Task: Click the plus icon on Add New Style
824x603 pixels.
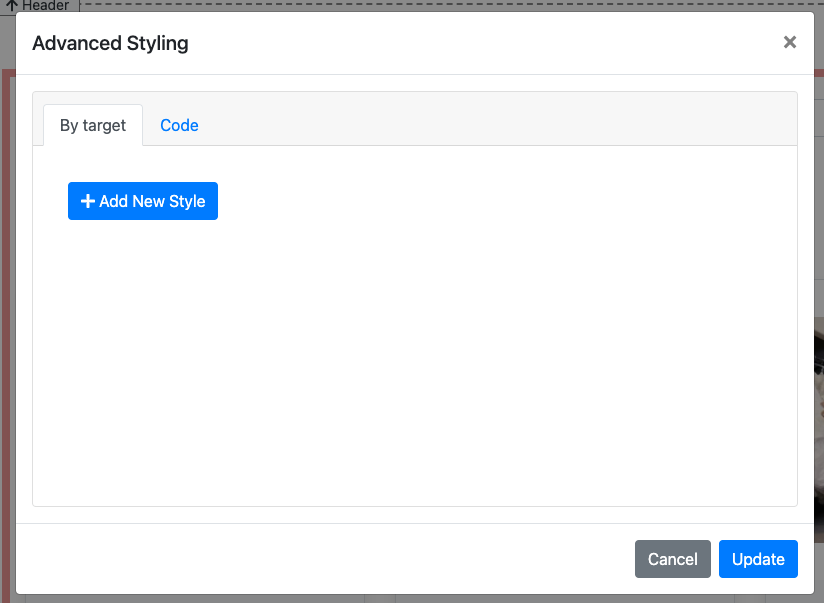Action: pos(87,201)
